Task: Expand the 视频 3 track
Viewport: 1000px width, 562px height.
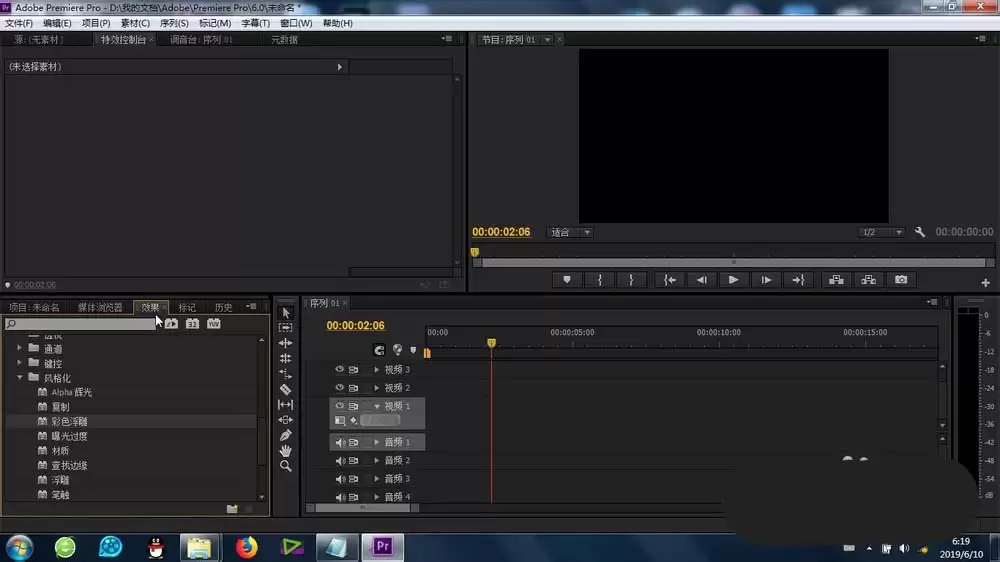Action: 376,369
